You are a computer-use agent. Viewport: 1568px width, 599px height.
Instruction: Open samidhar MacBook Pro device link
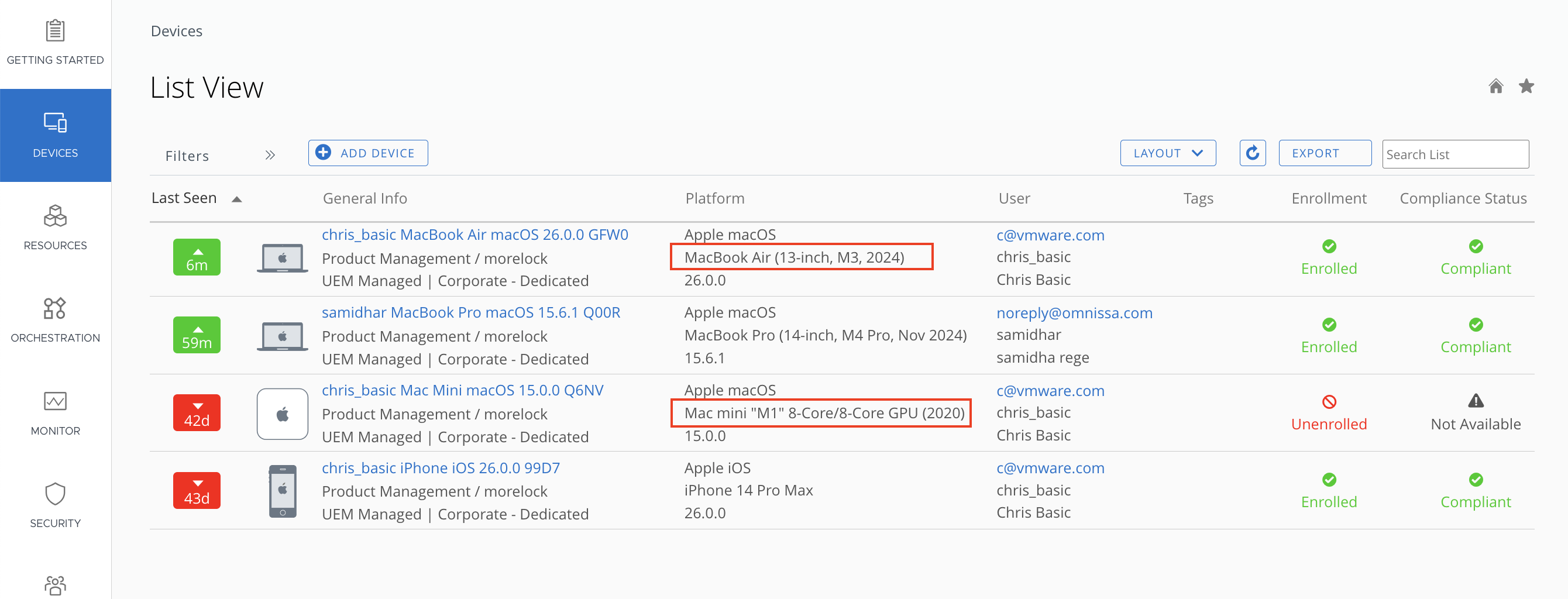[x=470, y=312]
